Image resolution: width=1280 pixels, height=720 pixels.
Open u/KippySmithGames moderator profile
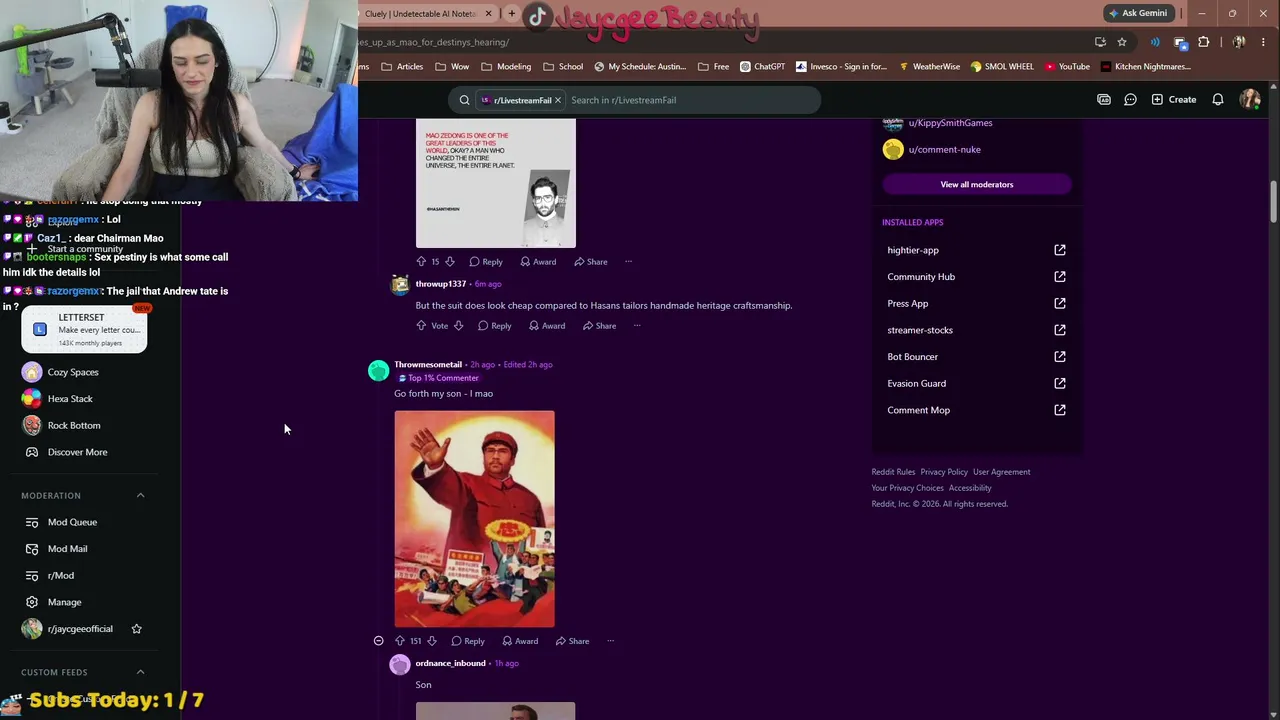click(950, 123)
